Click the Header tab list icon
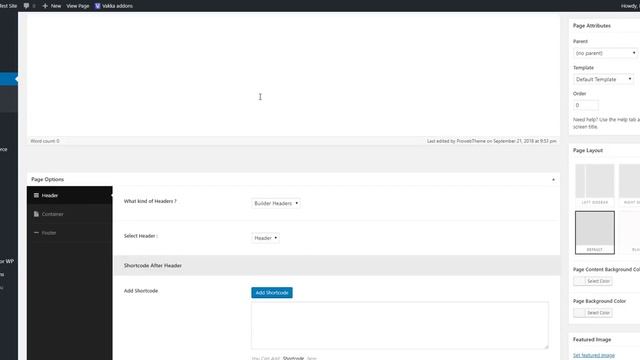This screenshot has width=640, height=360. tap(36, 196)
